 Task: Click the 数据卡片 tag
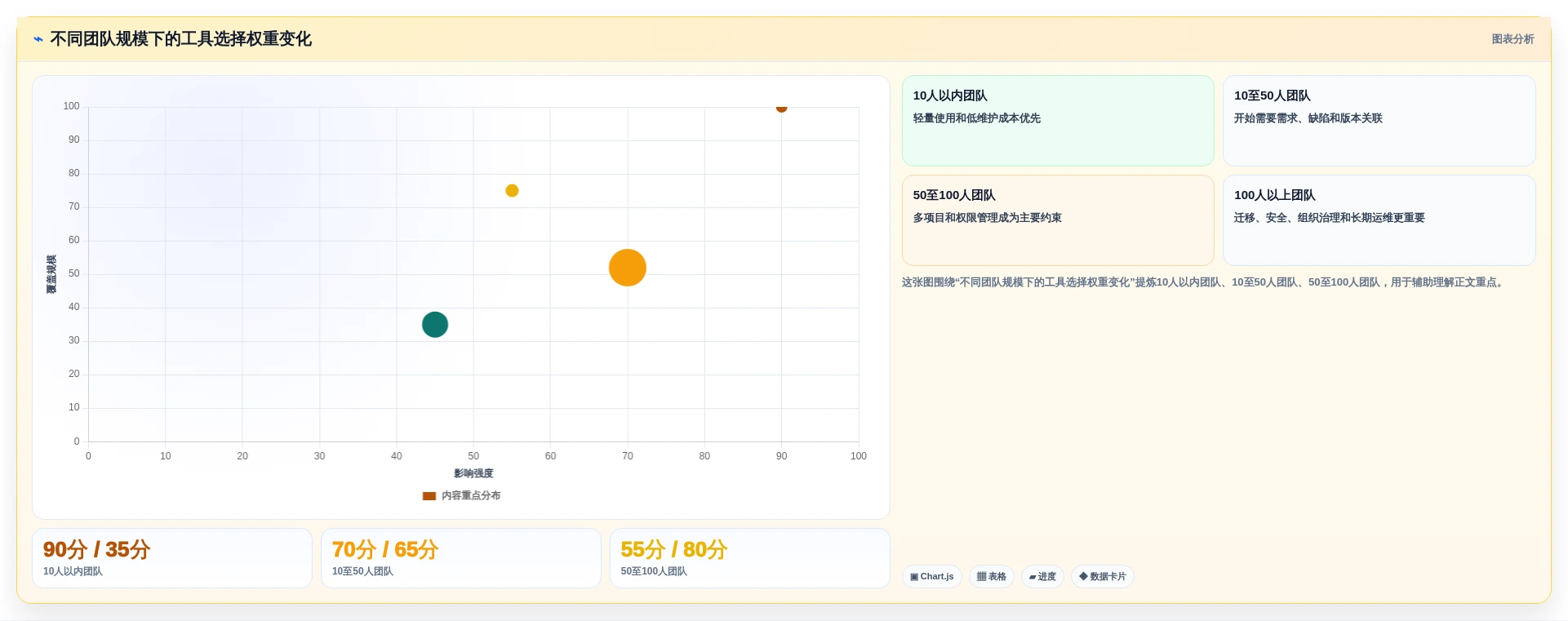1103,577
